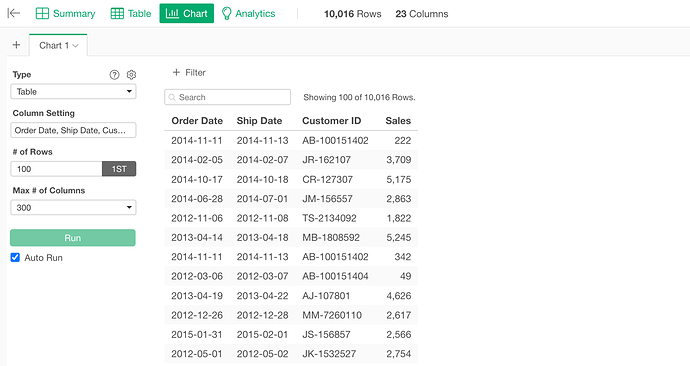The width and height of the screenshot is (690, 366).
Task: Click the Order Date column header
Action: point(197,121)
